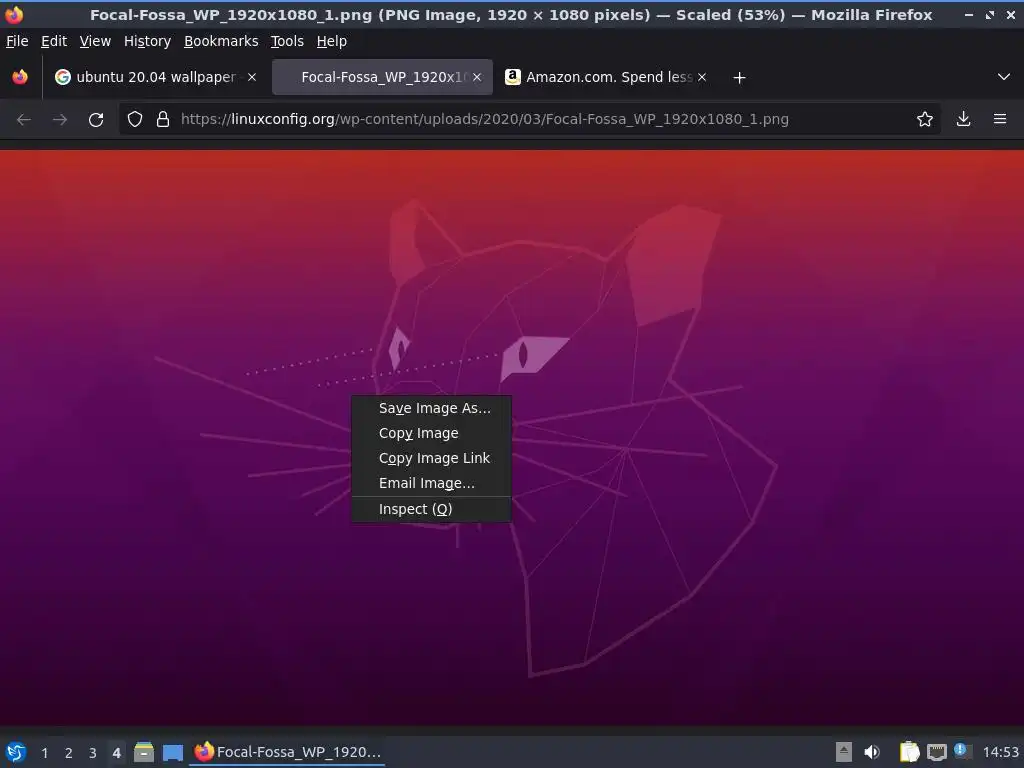Open the Lubuntu start menu icon

click(x=16, y=752)
